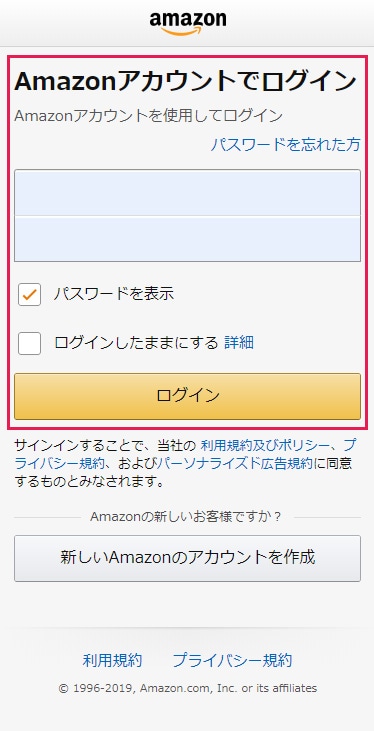Focus the upper email input field
Screen dimensions: 374x731
[187, 193]
